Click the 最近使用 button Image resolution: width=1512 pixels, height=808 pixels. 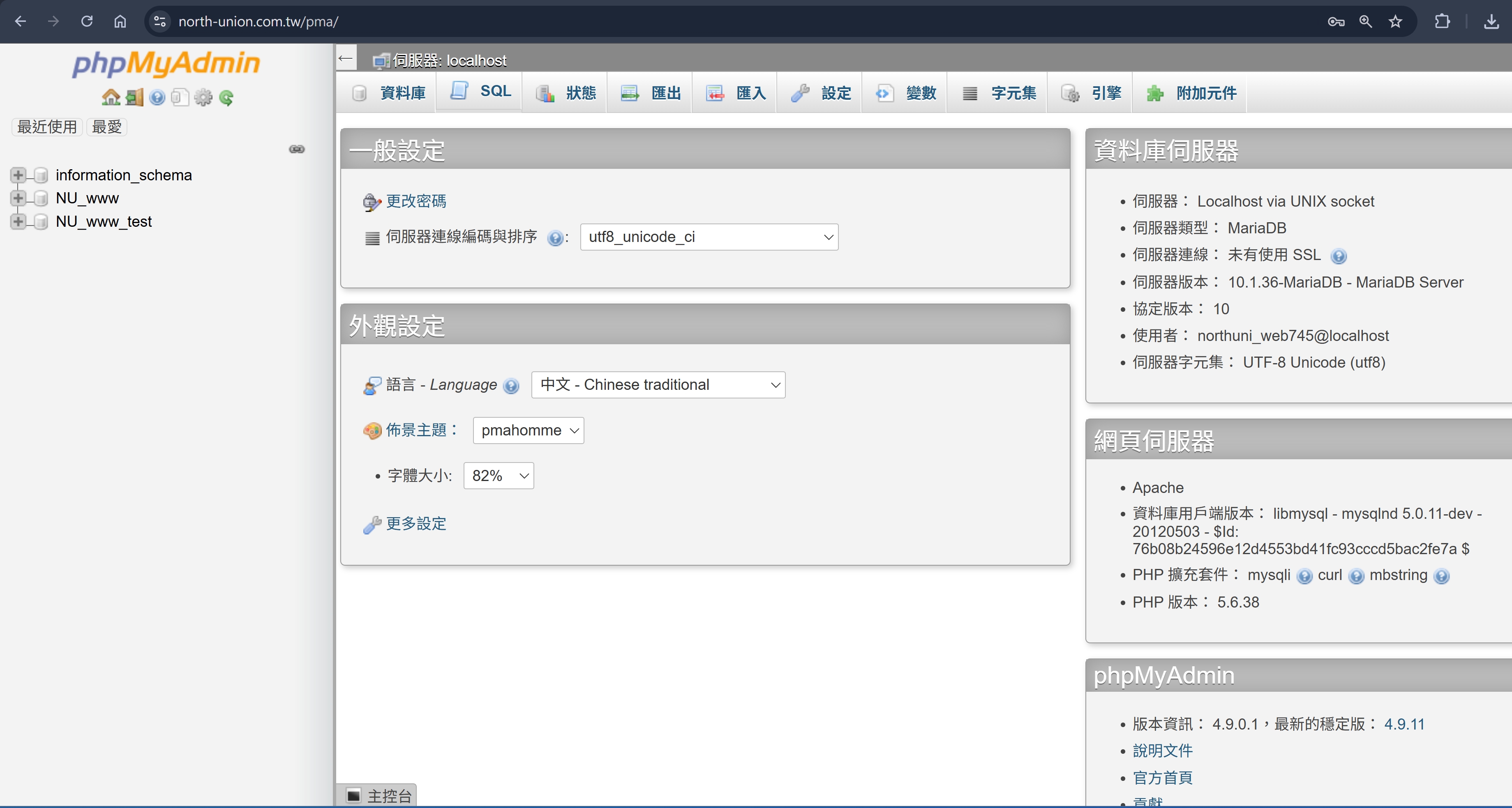tap(47, 127)
